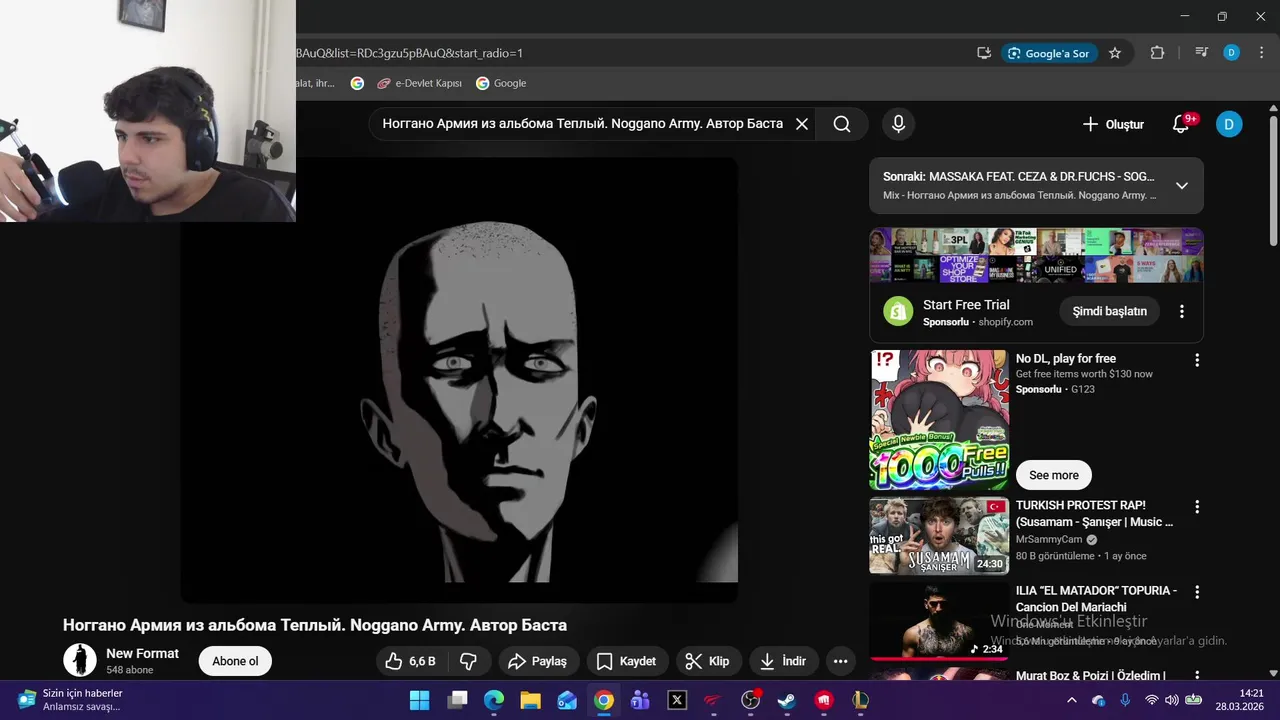Clear the YouTube search text with X
Screen dimensions: 1280x720
click(801, 124)
